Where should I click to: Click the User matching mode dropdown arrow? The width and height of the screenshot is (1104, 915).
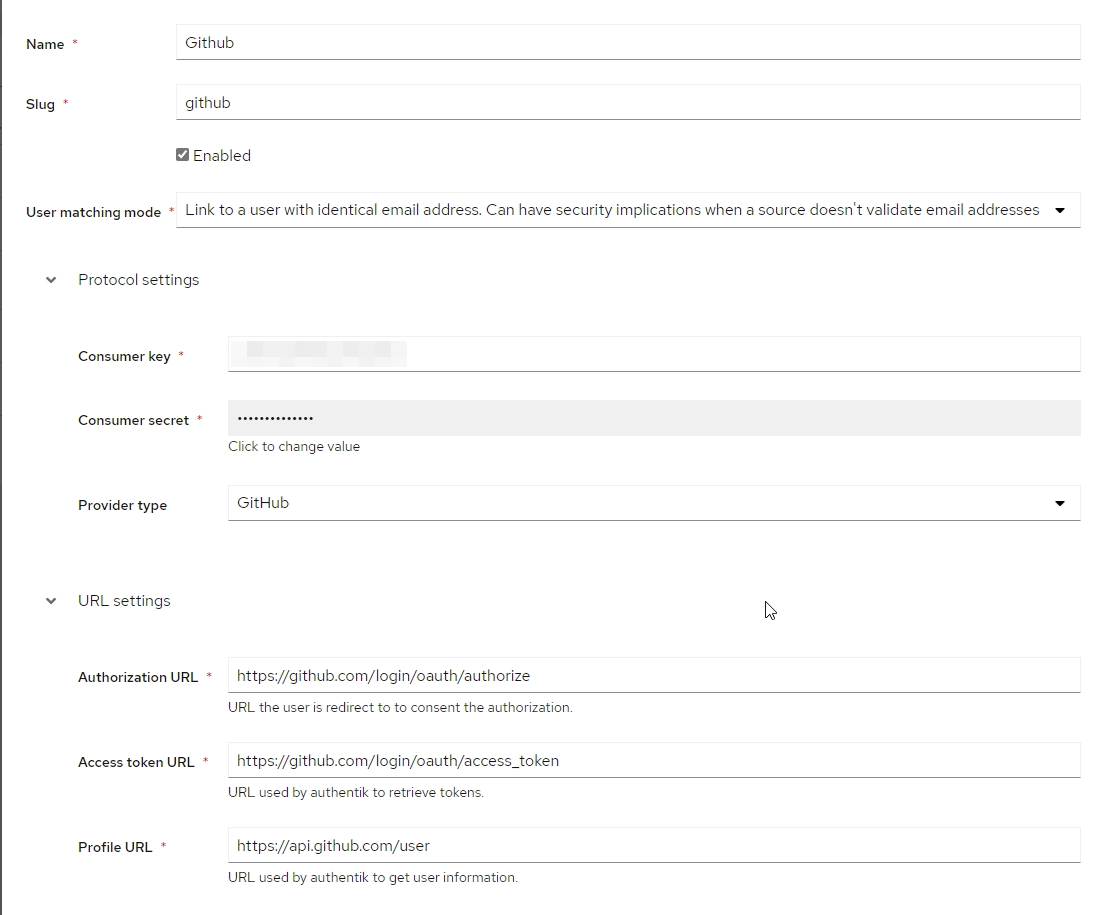[x=1060, y=210]
